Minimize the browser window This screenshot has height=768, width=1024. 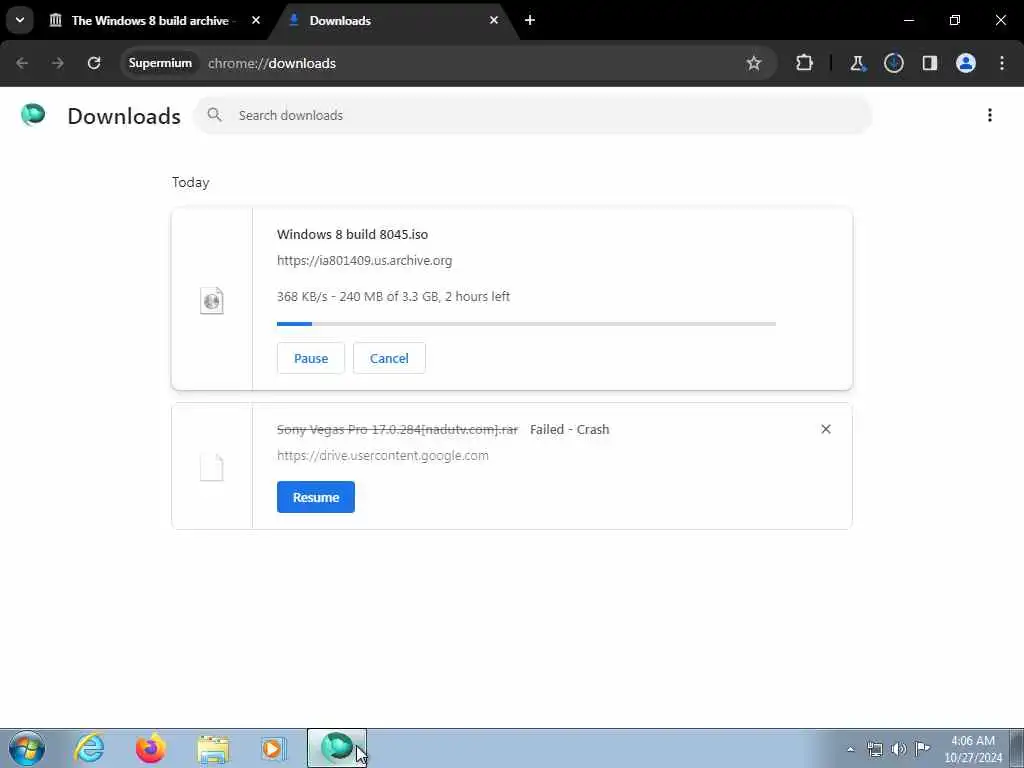(908, 20)
